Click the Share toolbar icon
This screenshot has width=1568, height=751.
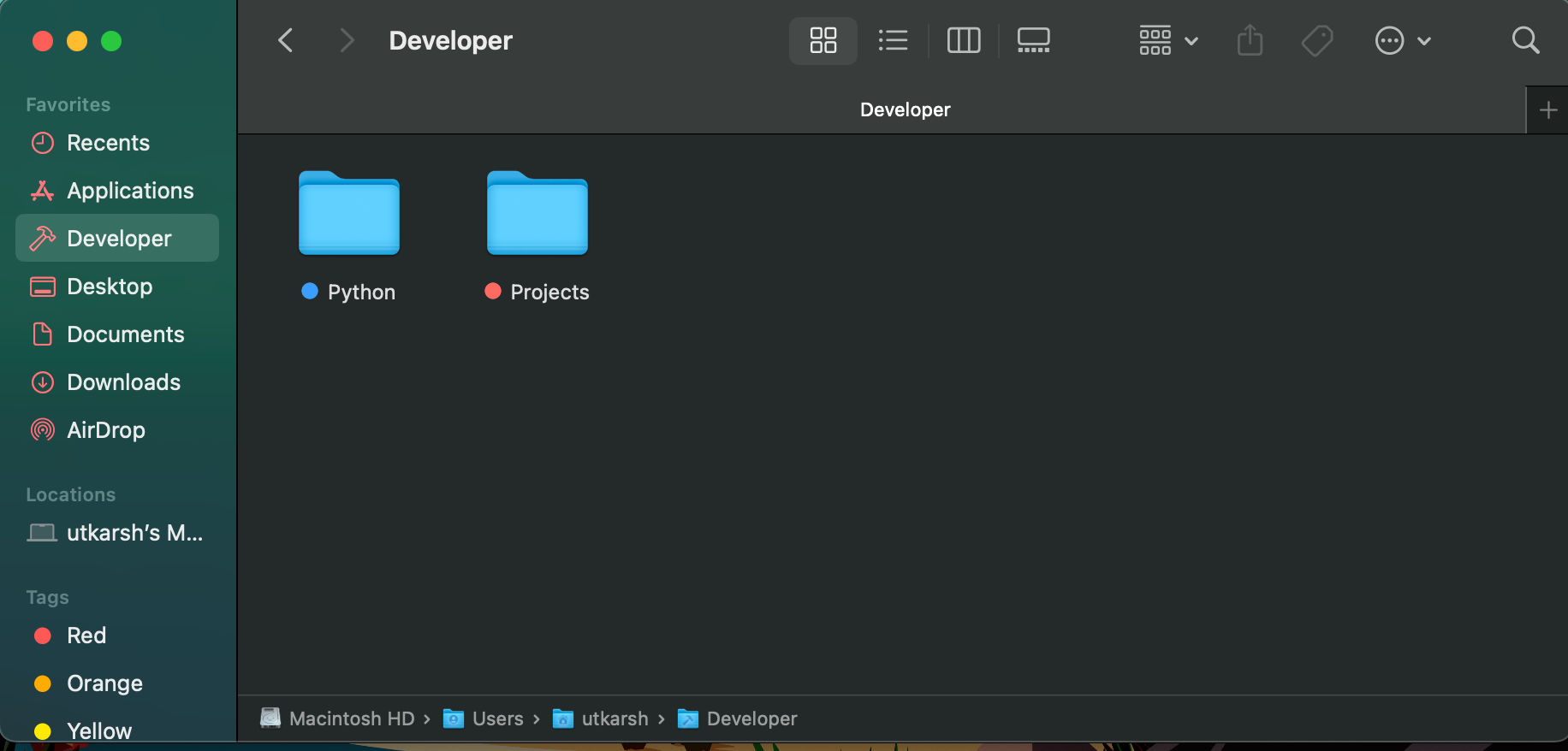pos(1250,40)
